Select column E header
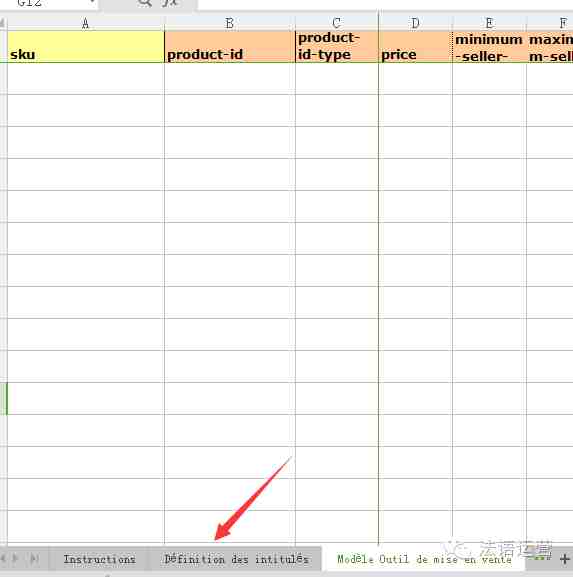 click(x=489, y=23)
